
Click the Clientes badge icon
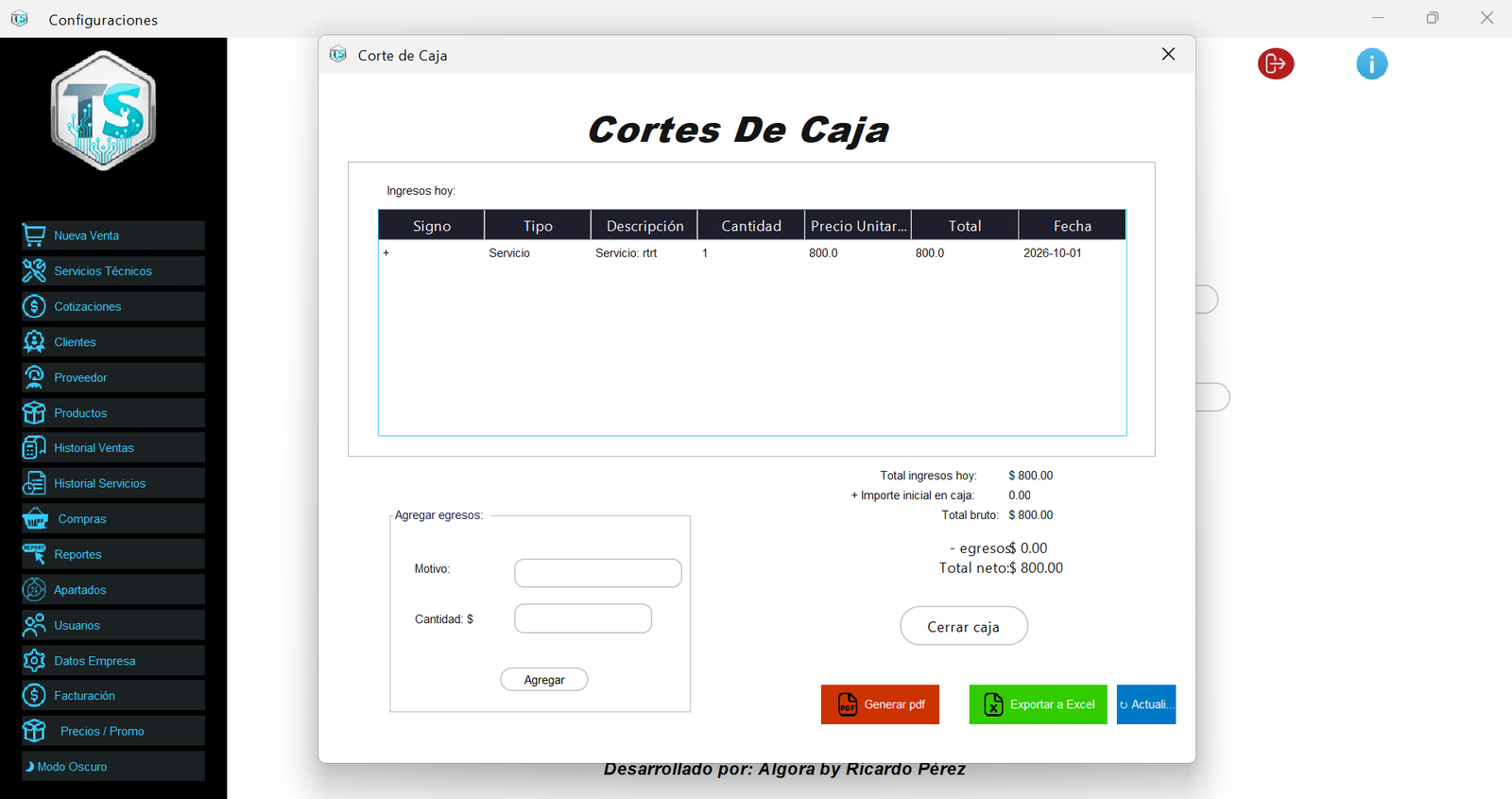point(34,341)
